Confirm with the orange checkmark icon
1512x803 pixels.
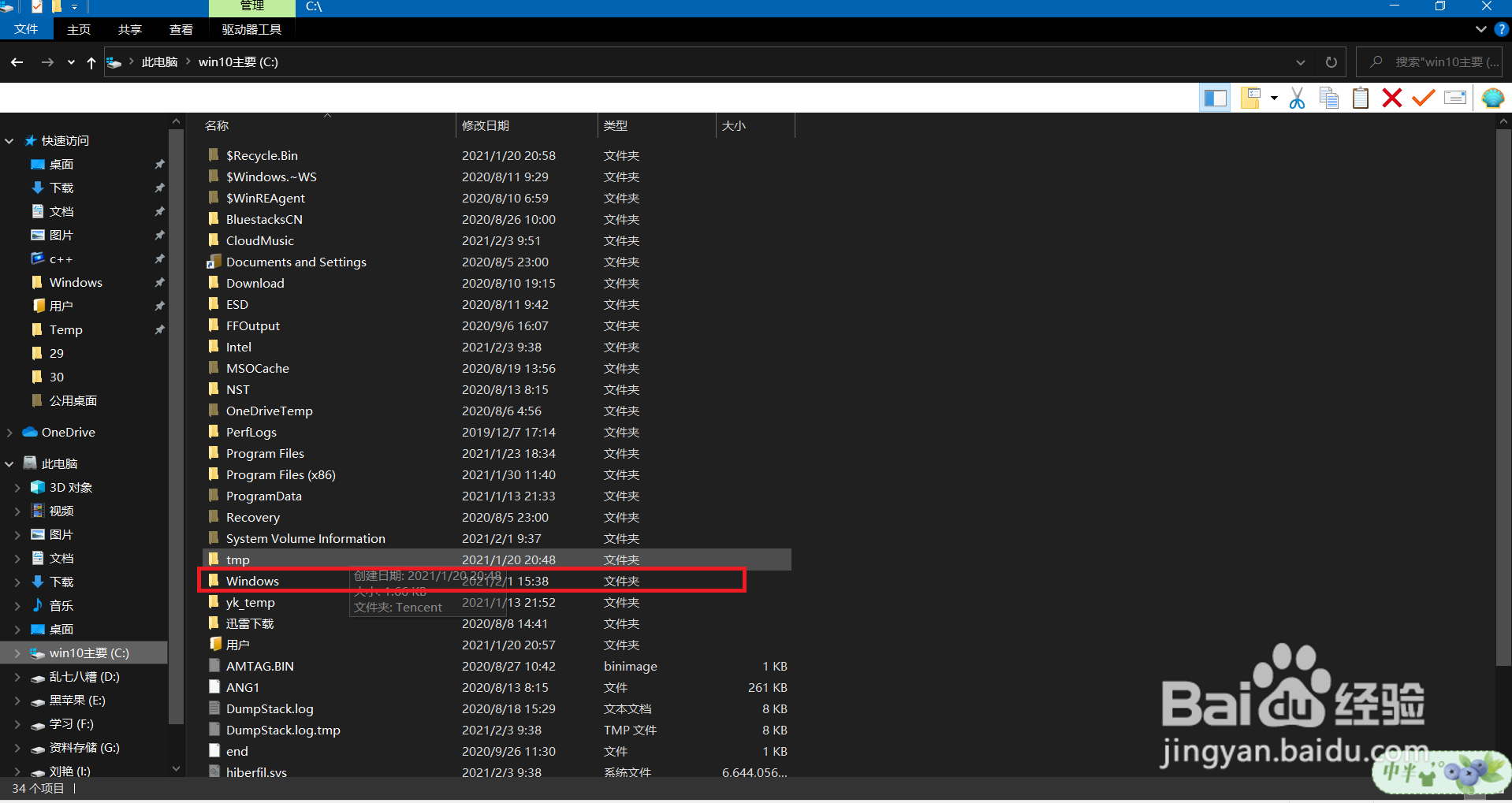1422,97
